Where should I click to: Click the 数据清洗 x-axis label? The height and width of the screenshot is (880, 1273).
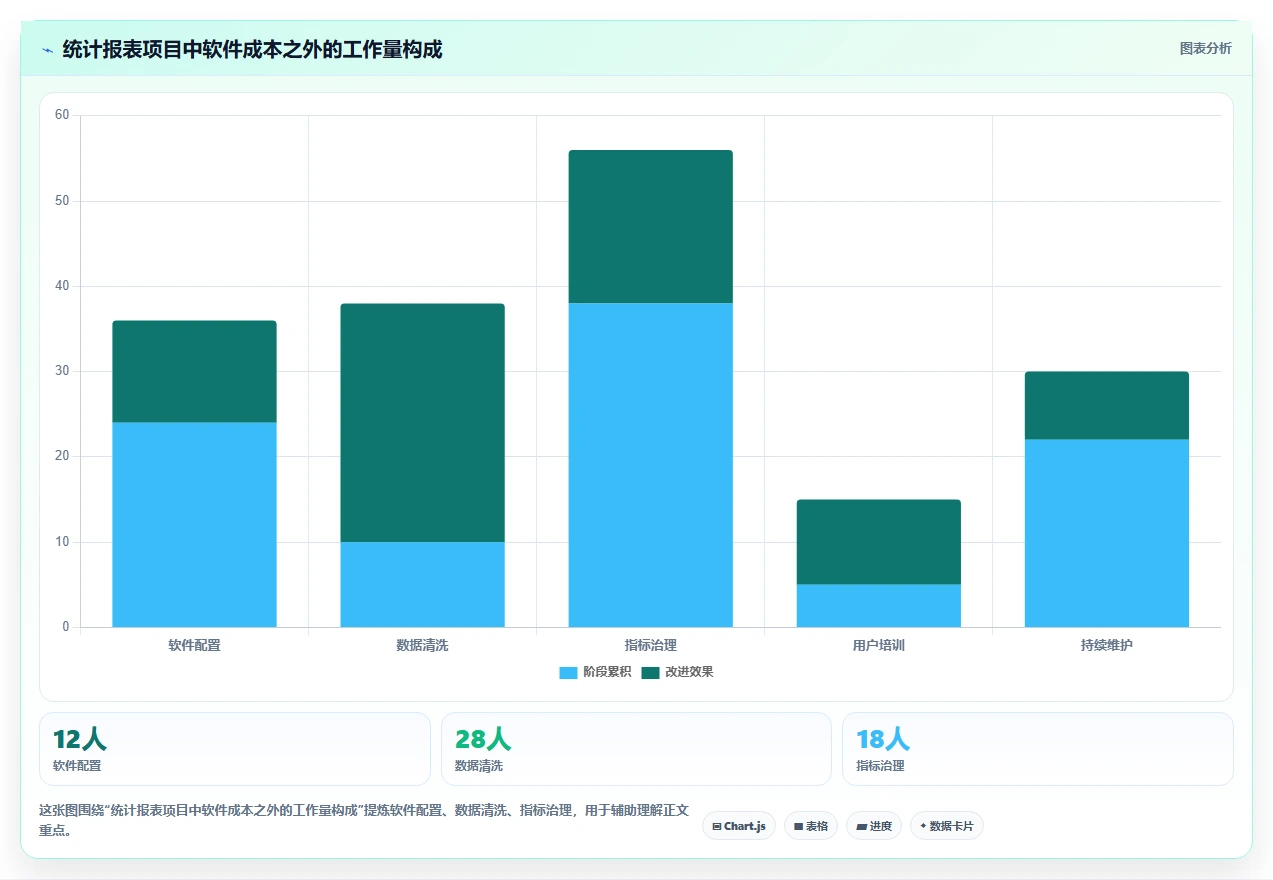(x=422, y=645)
